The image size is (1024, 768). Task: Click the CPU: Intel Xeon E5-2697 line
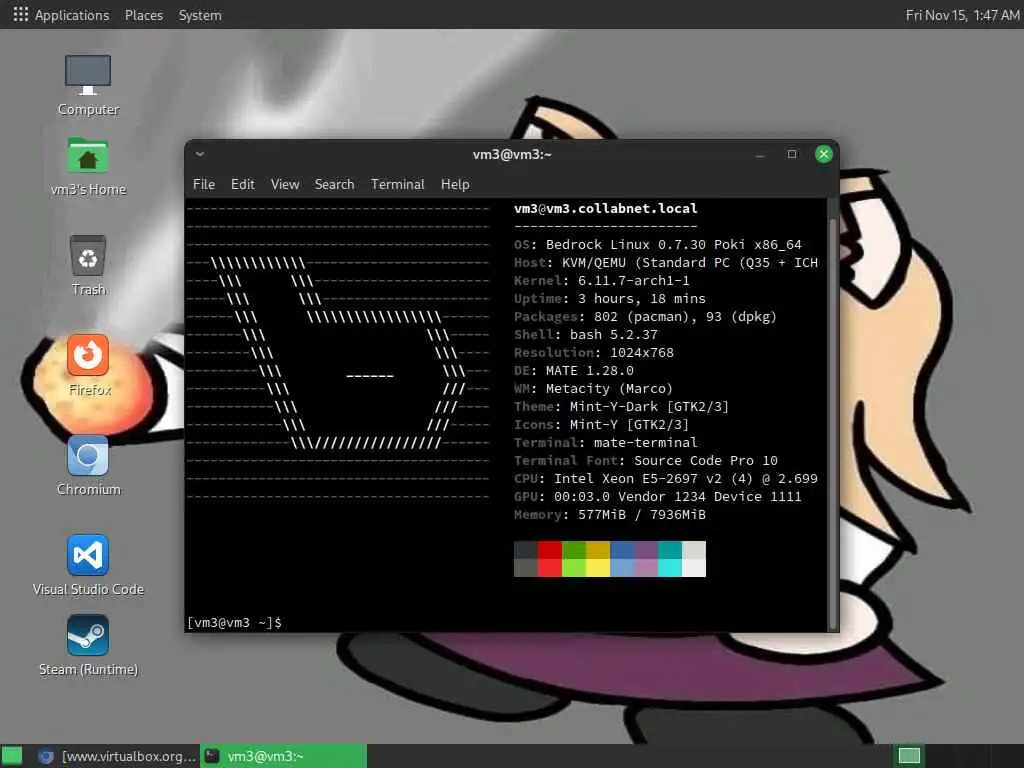(x=665, y=479)
